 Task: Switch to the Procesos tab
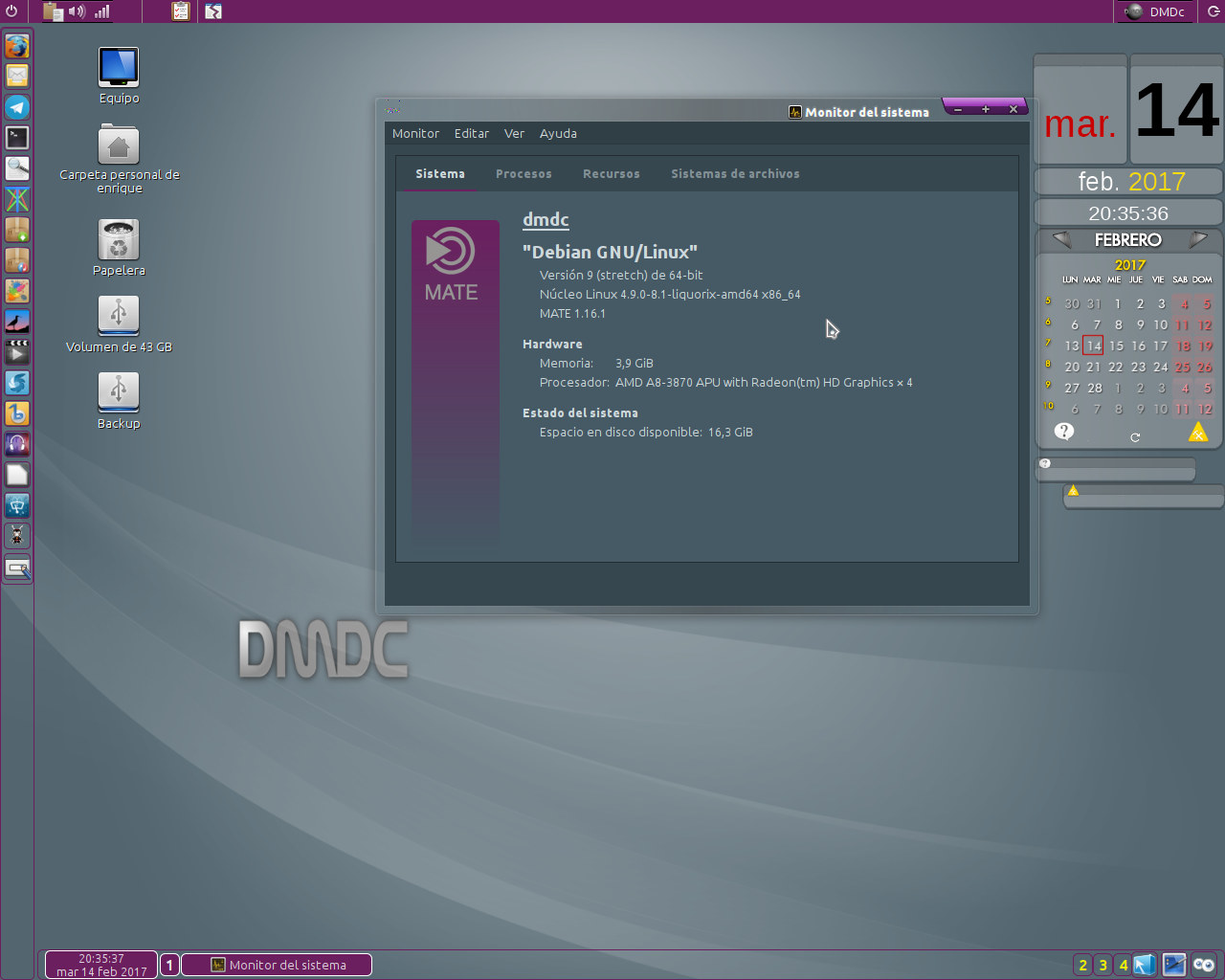(523, 174)
